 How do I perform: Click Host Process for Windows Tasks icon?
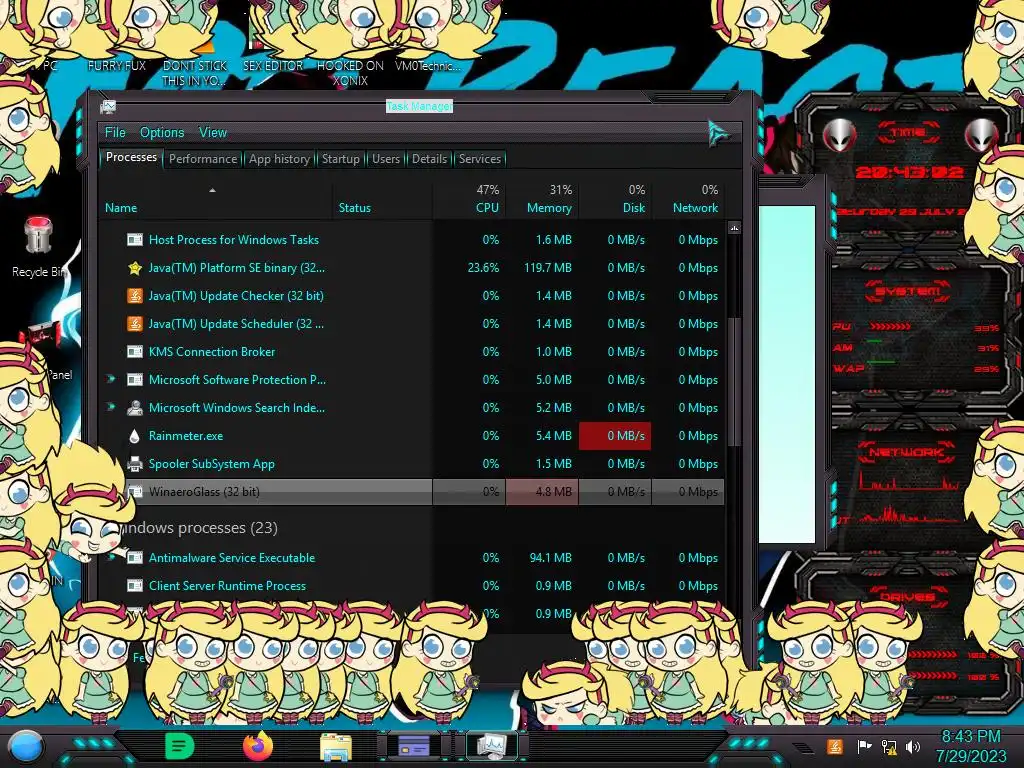tap(135, 240)
